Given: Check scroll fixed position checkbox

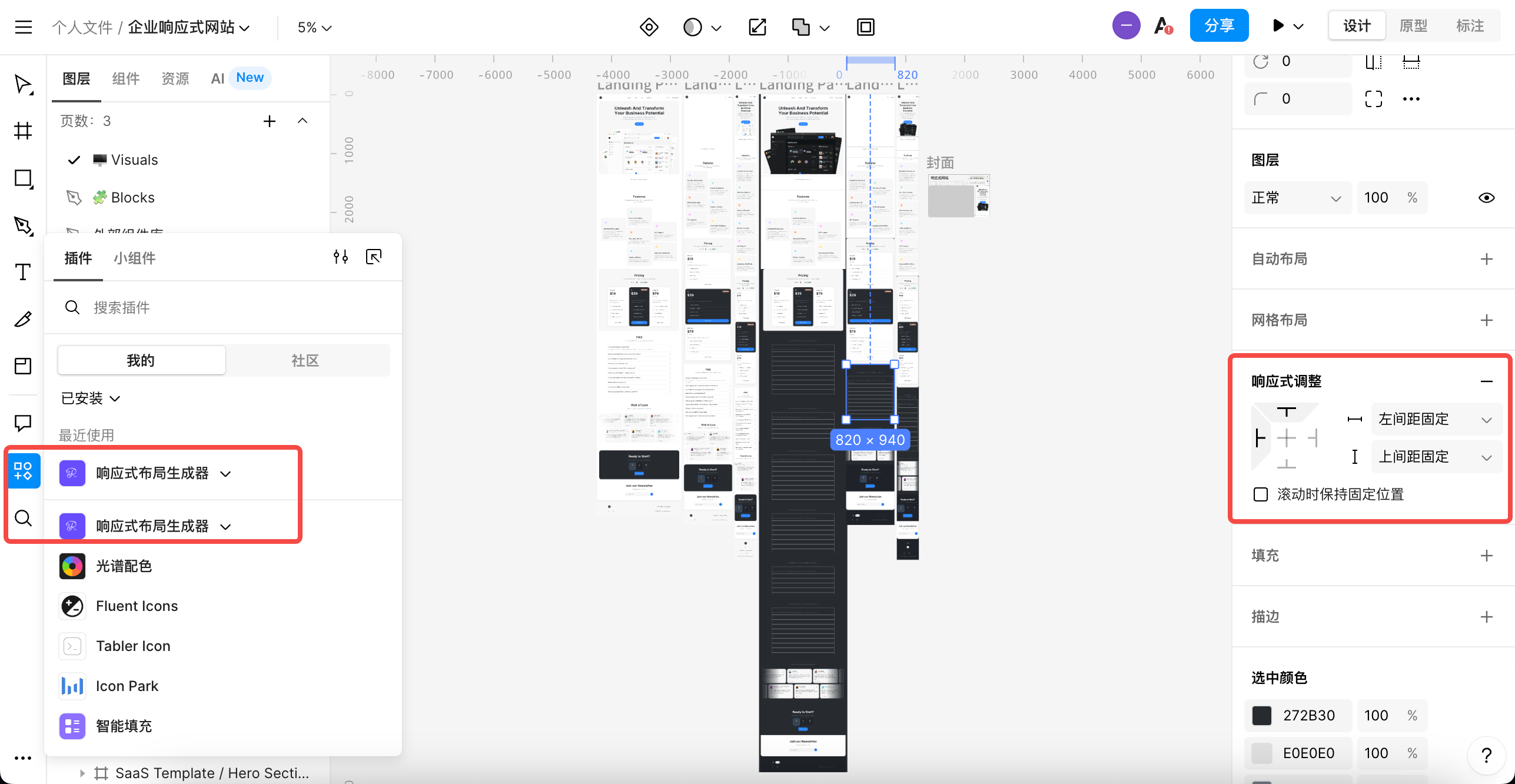Looking at the screenshot, I should (x=1260, y=494).
